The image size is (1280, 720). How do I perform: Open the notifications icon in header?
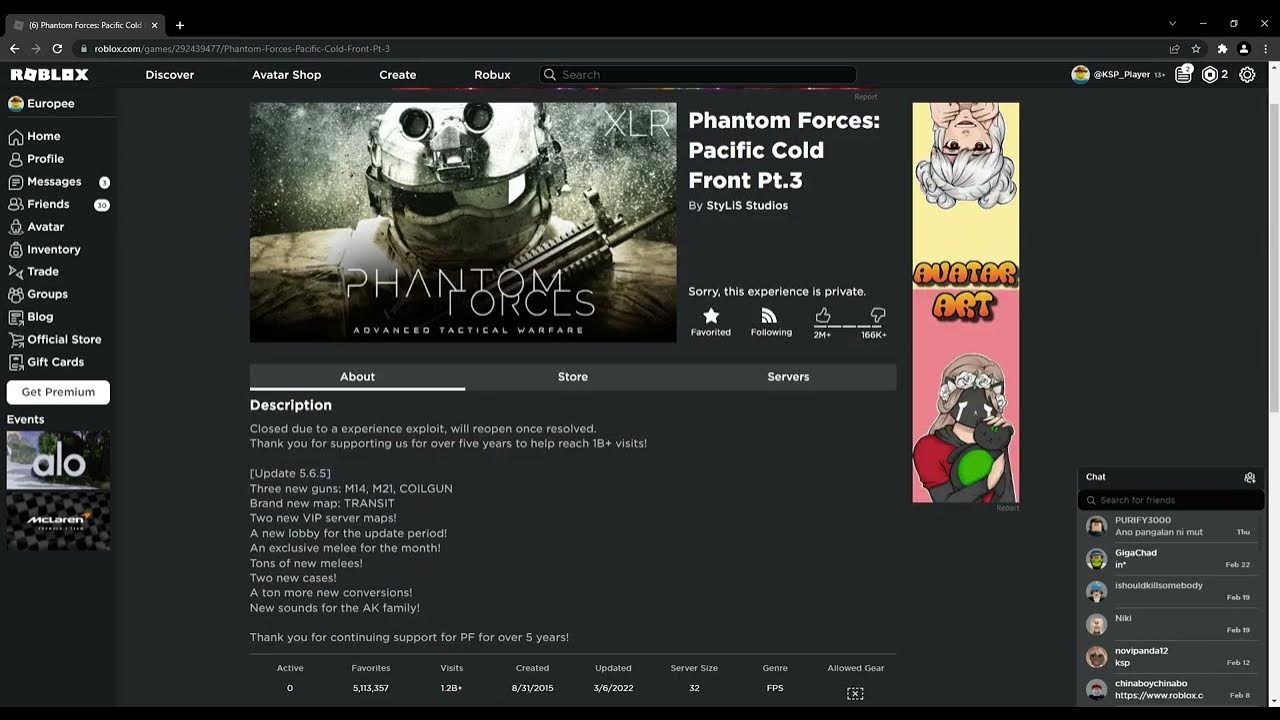(x=1184, y=74)
